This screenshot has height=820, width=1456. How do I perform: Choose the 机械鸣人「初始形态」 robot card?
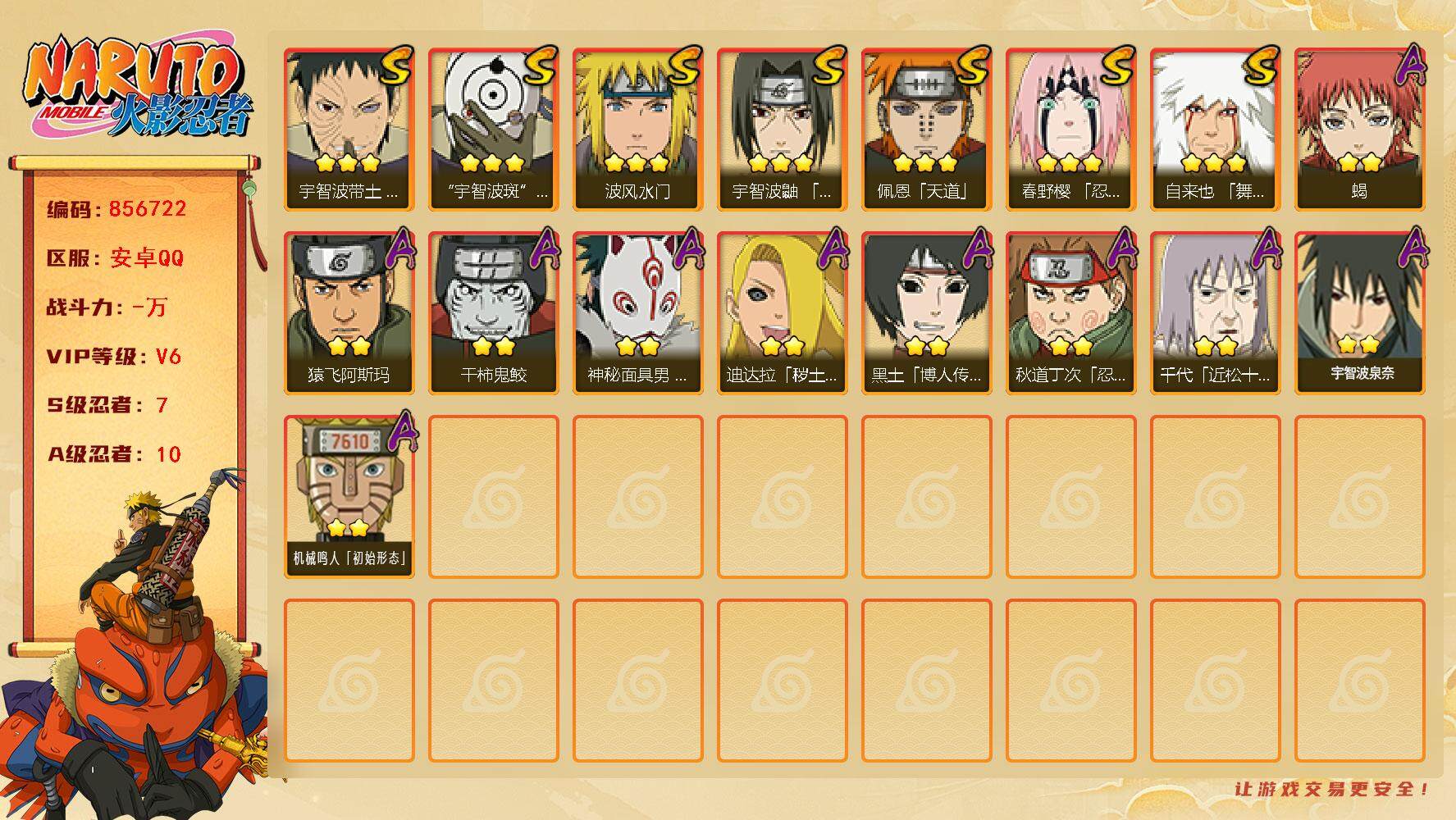(349, 497)
